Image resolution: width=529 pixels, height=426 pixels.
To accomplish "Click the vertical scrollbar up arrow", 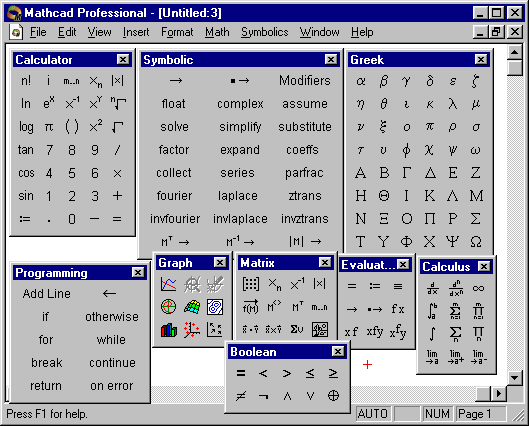I will (x=514, y=52).
